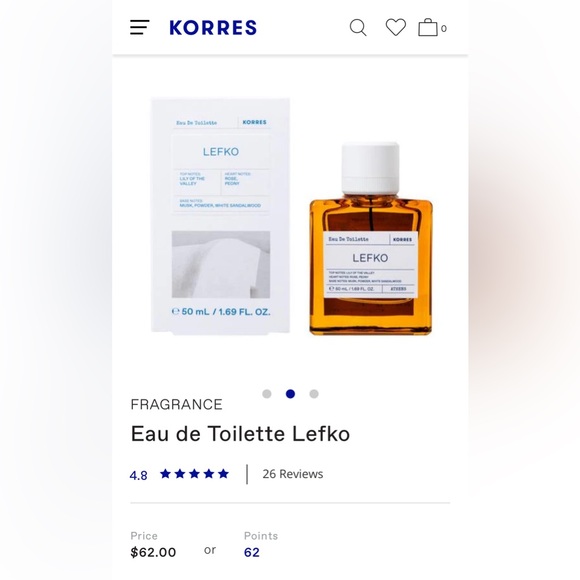Click the cart item count 0
Screen dimensions: 580x580
(444, 28)
